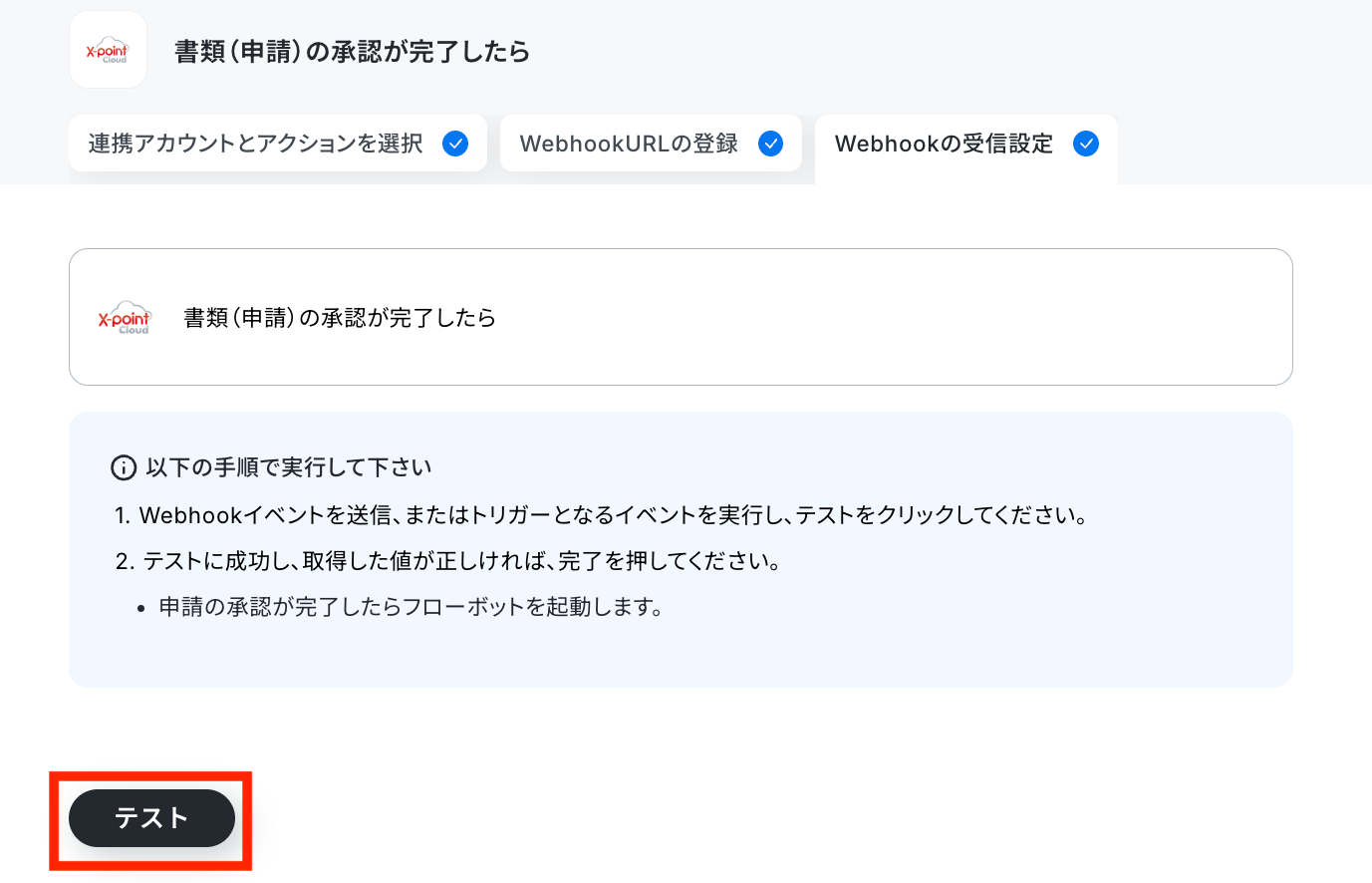Click the X-point Cloud logo in the header
The image size is (1372, 883).
(x=108, y=50)
